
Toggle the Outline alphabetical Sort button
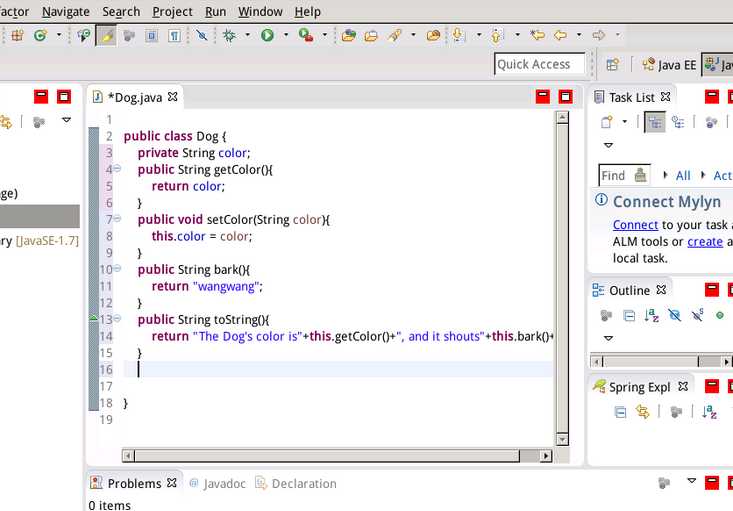(651, 316)
